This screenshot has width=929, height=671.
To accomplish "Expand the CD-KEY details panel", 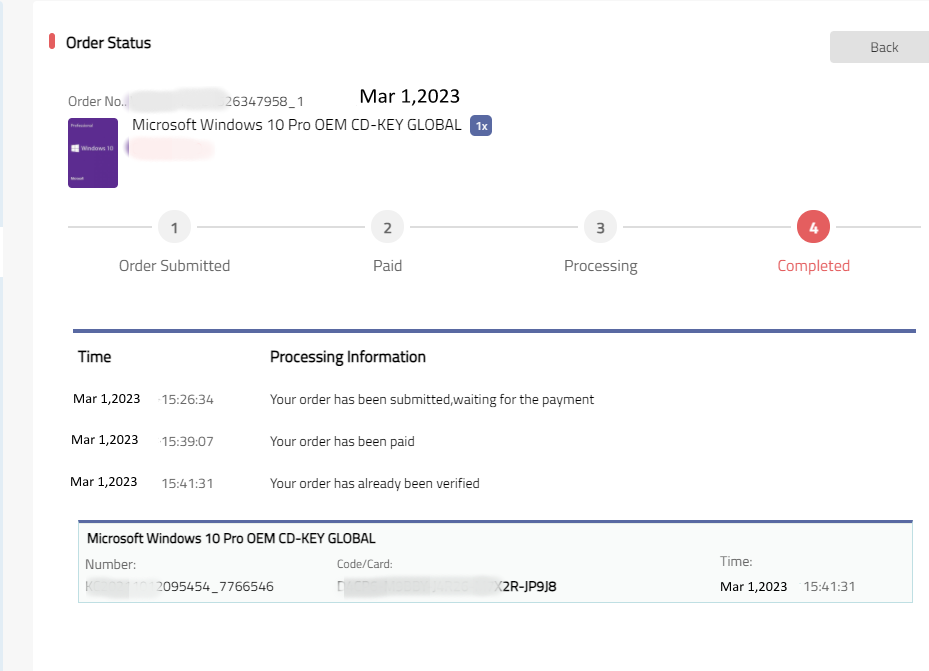I will tap(497, 560).
